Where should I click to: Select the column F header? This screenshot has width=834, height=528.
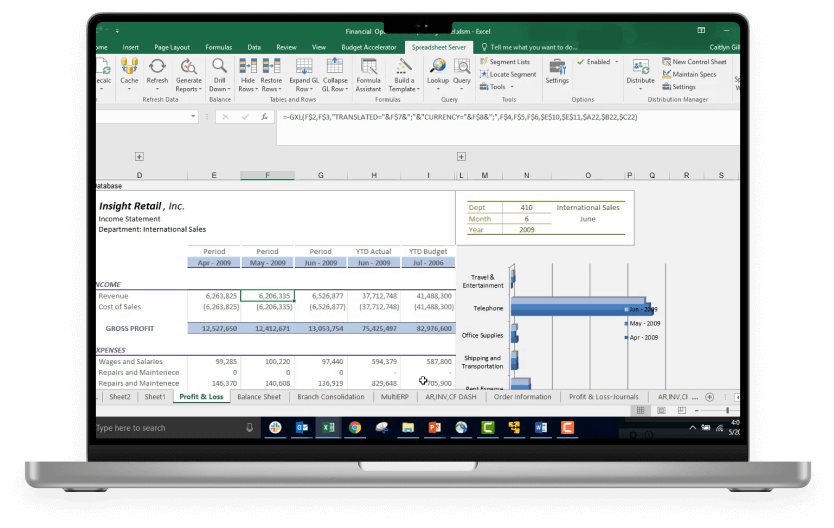[x=268, y=175]
